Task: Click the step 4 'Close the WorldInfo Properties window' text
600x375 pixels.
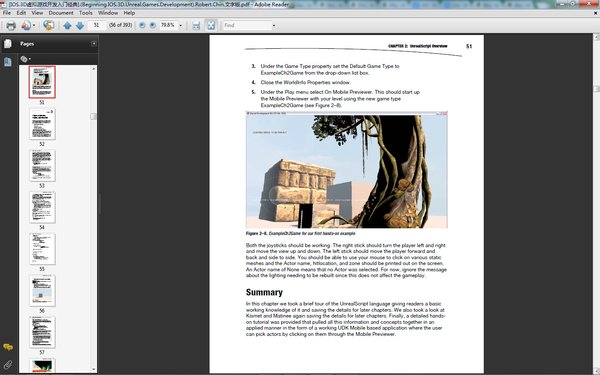Action: tap(305, 82)
